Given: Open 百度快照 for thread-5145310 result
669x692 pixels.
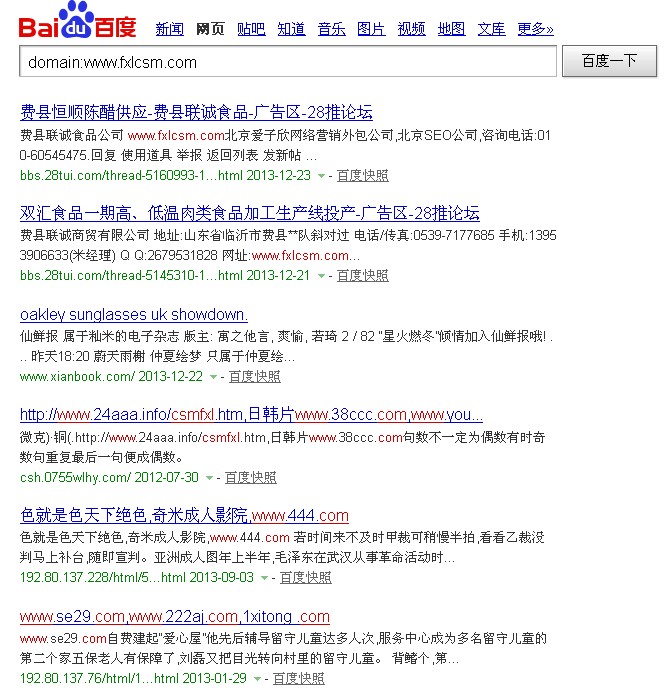Looking at the screenshot, I should (363, 276).
